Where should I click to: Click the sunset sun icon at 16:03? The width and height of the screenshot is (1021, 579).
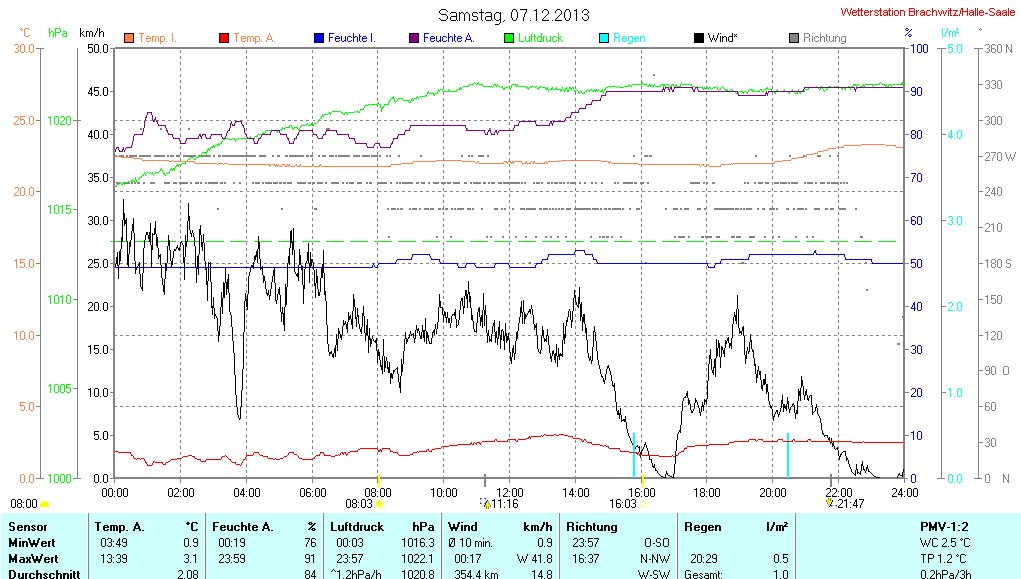coord(642,504)
